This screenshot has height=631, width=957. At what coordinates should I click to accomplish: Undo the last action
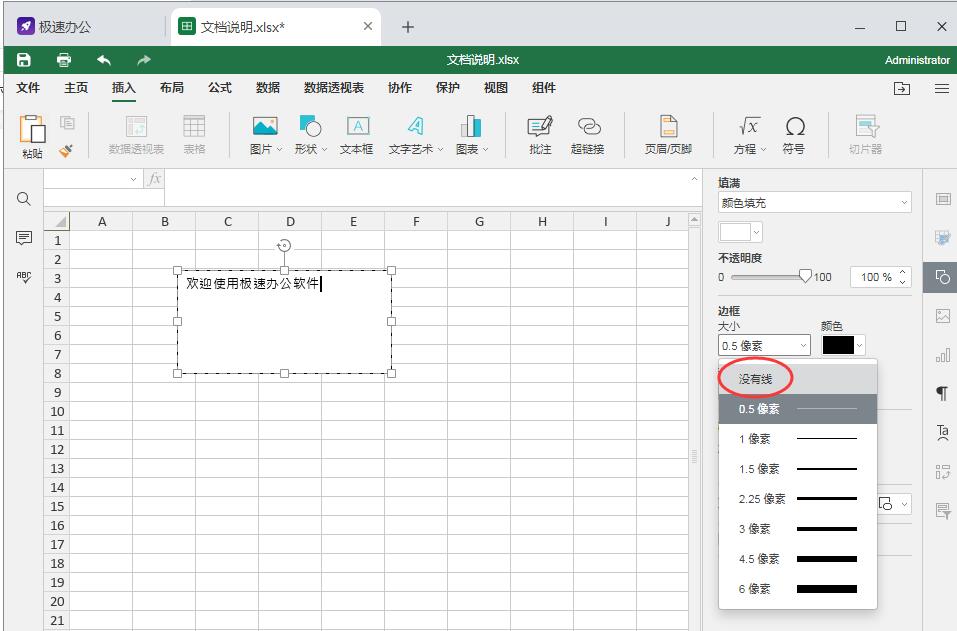[x=104, y=60]
